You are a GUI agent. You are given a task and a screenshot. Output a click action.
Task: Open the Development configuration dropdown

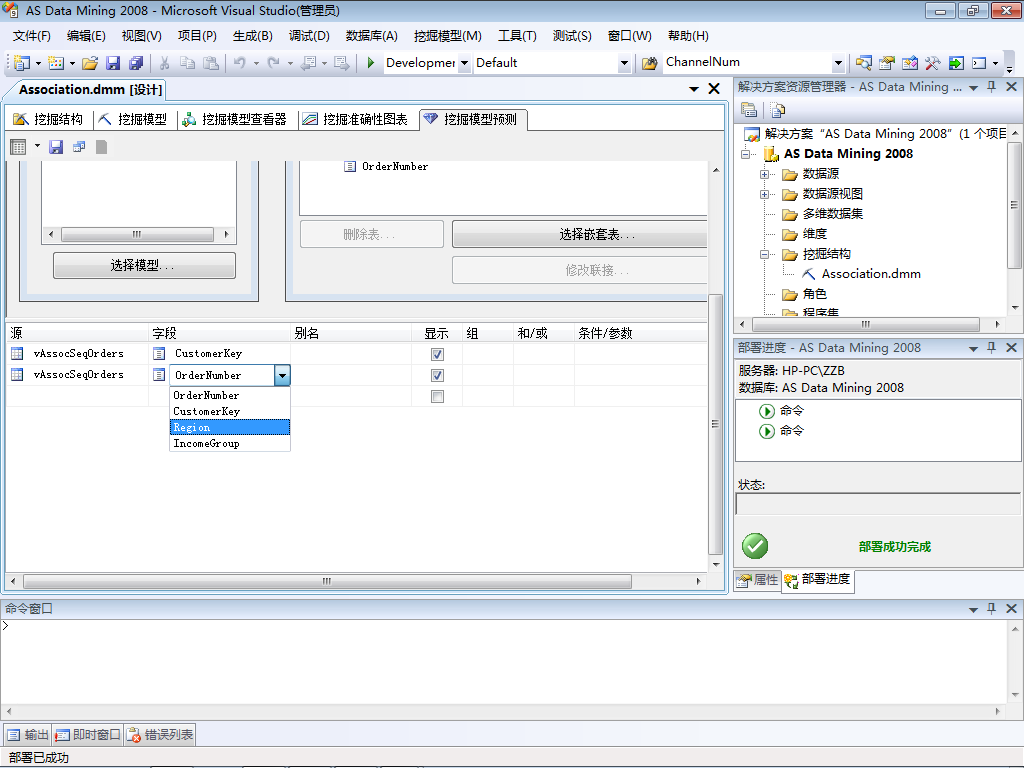point(464,63)
